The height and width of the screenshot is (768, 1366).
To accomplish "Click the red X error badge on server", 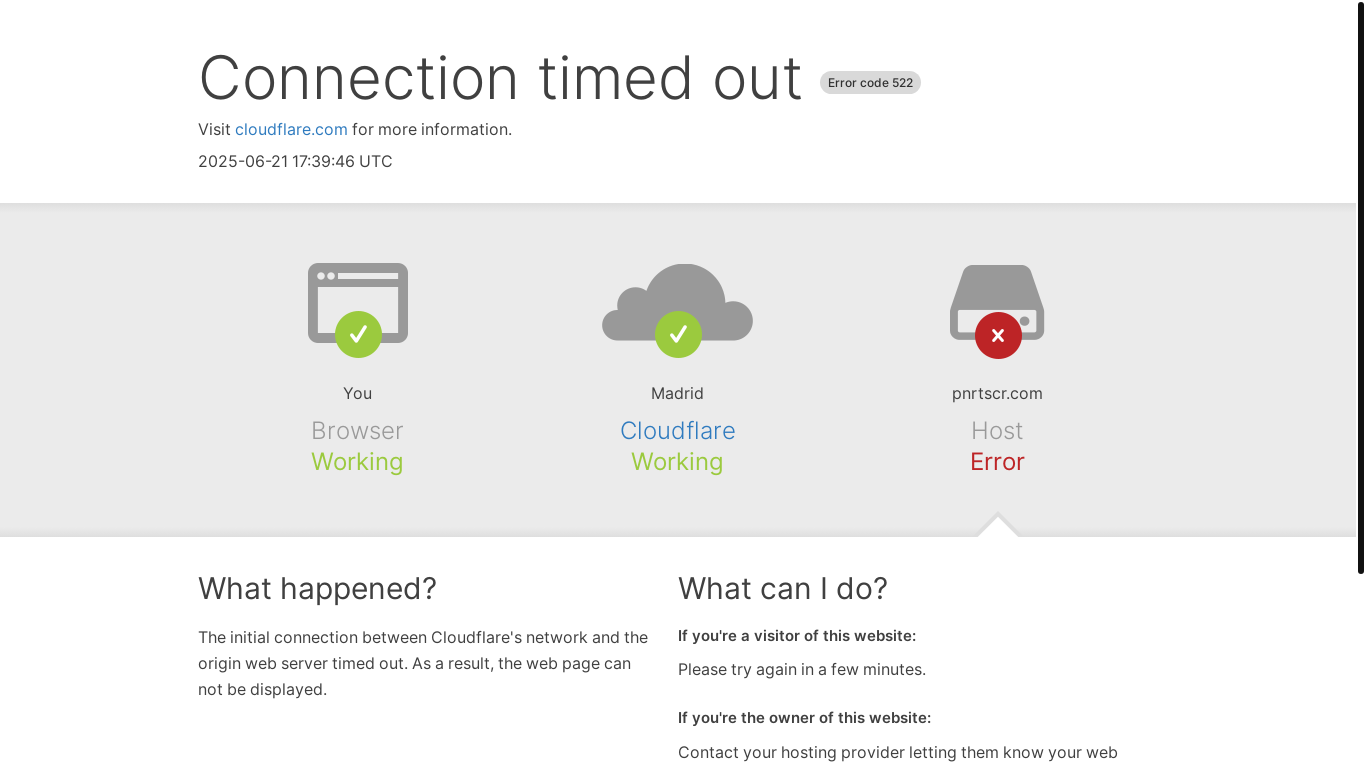I will pyautogui.click(x=998, y=336).
